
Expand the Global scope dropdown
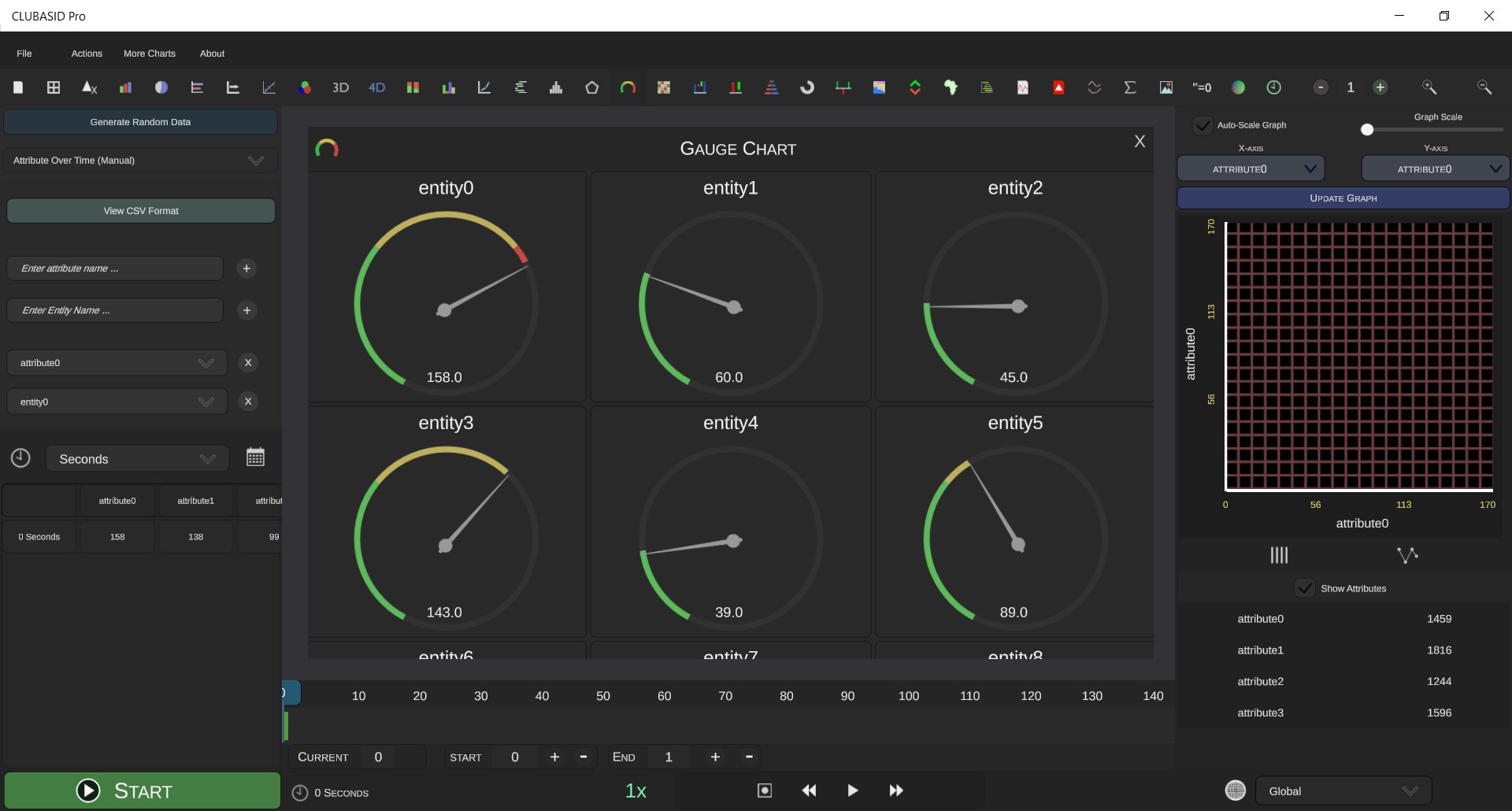coord(1343,791)
